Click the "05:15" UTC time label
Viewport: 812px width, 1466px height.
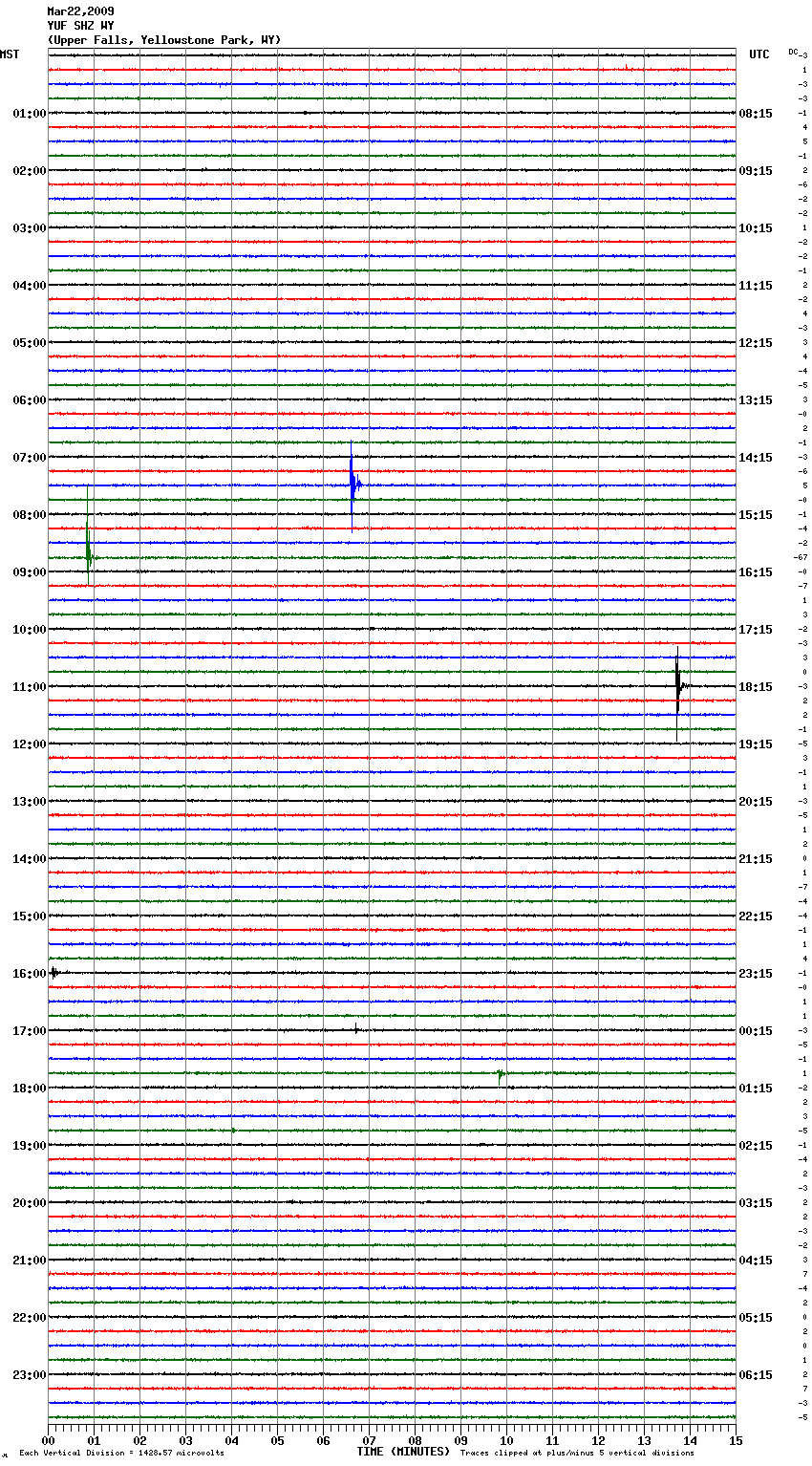[x=756, y=1318]
